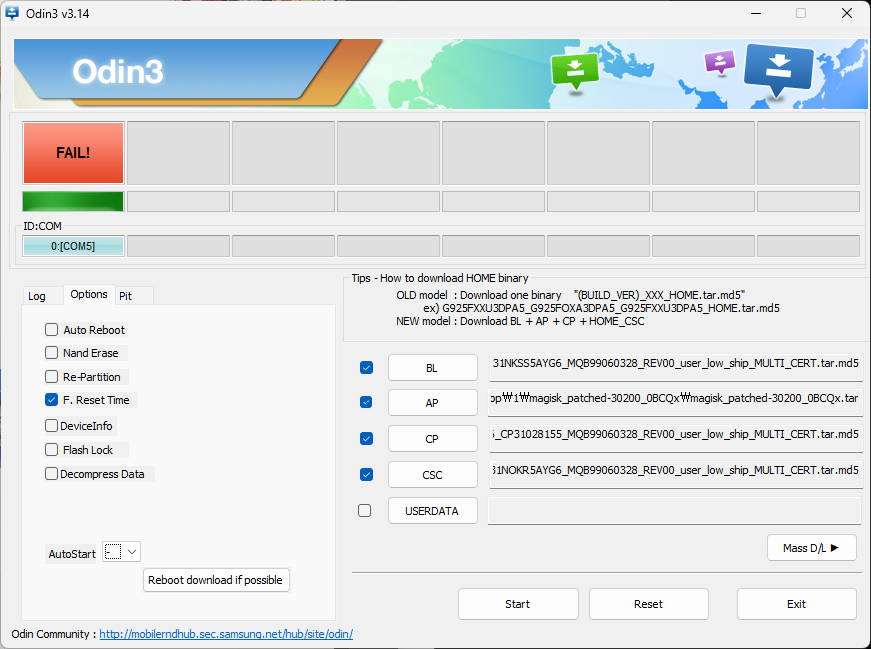The width and height of the screenshot is (871, 649).
Task: Click the empty USERDATA path field
Action: click(x=674, y=511)
